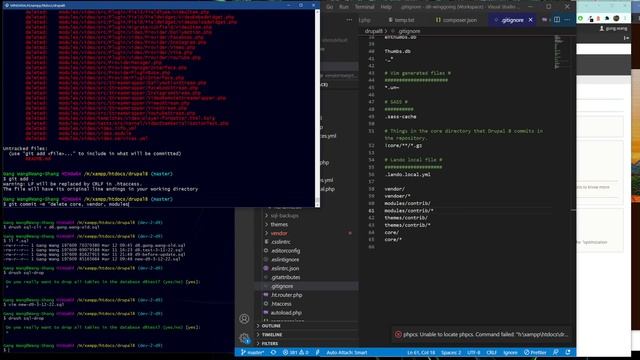Click the Synchronize Changes status icon
Viewport: 640px width, 360px height.
tap(273, 352)
